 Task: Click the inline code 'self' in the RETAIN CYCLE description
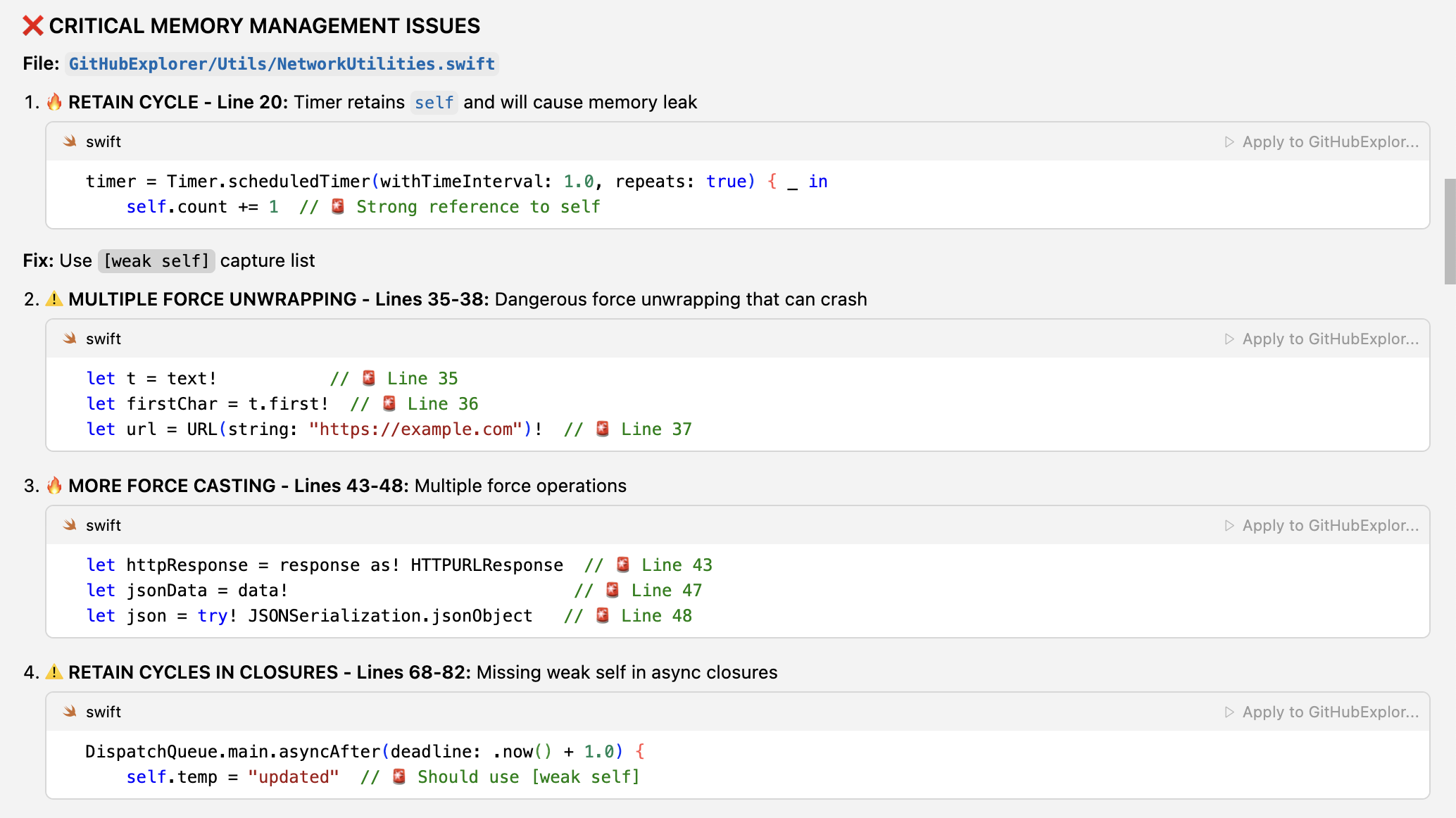434,103
